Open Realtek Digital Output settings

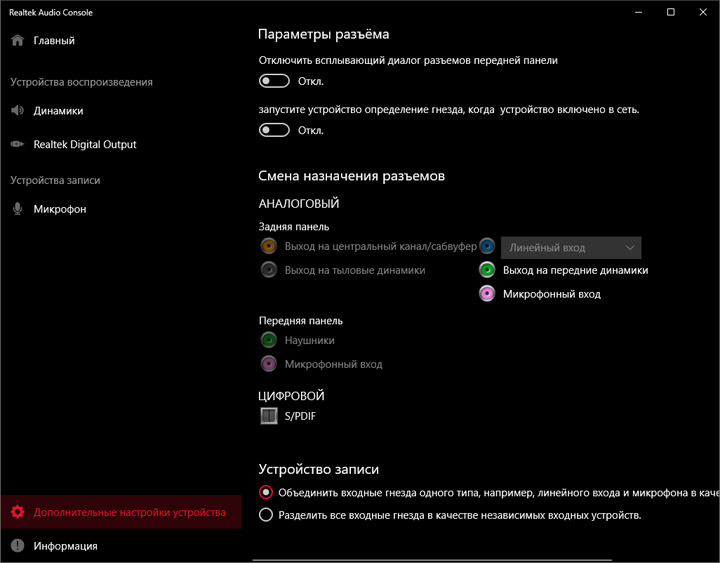click(84, 144)
